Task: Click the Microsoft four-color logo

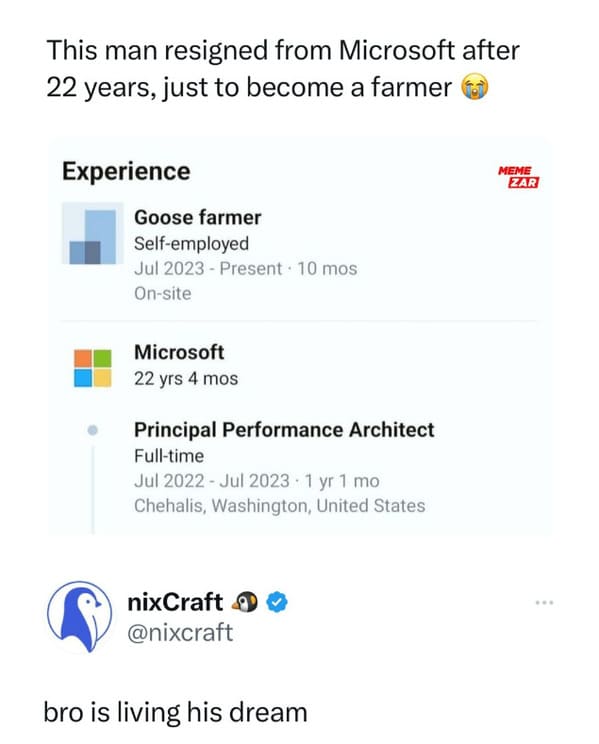Action: tap(93, 369)
